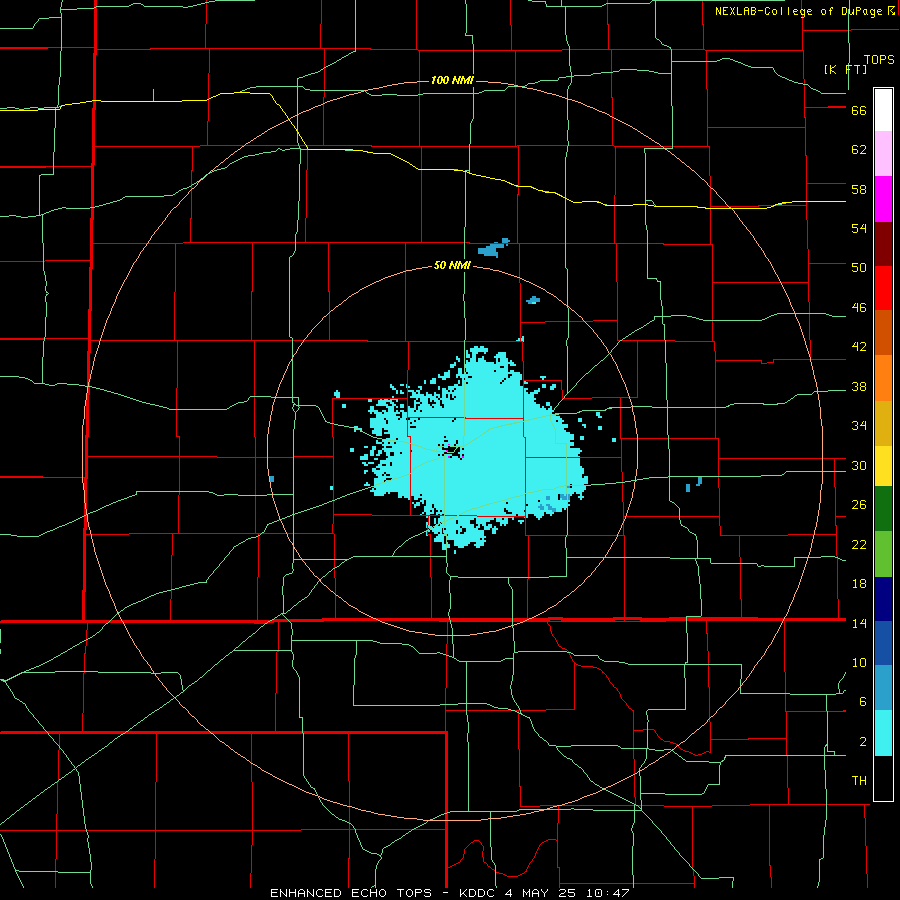The image size is (900, 900).
Task: Click the '50 NMI' range ring label
Action: pyautogui.click(x=452, y=265)
